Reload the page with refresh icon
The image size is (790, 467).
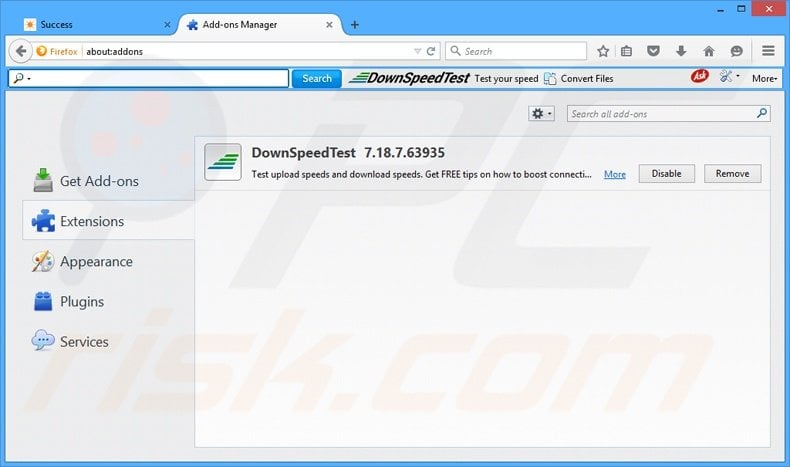431,51
